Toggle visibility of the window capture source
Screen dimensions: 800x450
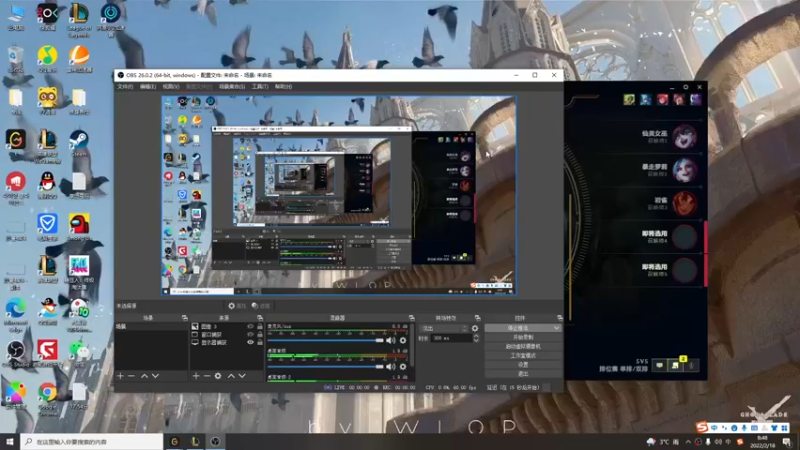pyautogui.click(x=250, y=335)
